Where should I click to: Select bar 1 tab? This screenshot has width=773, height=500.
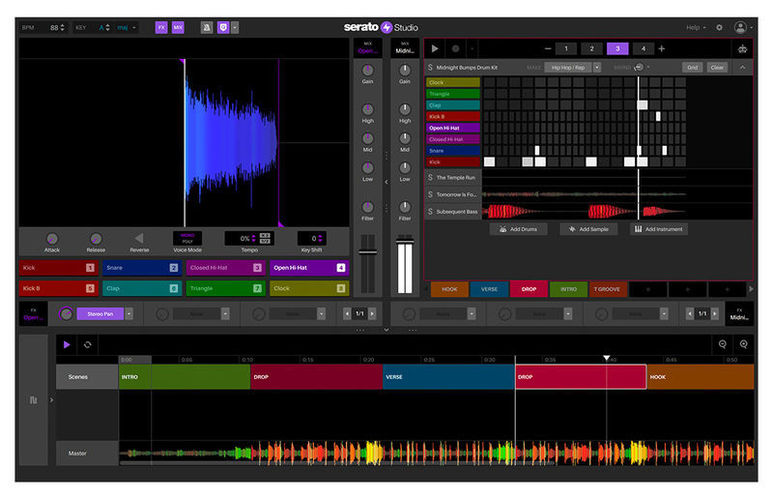(x=566, y=49)
